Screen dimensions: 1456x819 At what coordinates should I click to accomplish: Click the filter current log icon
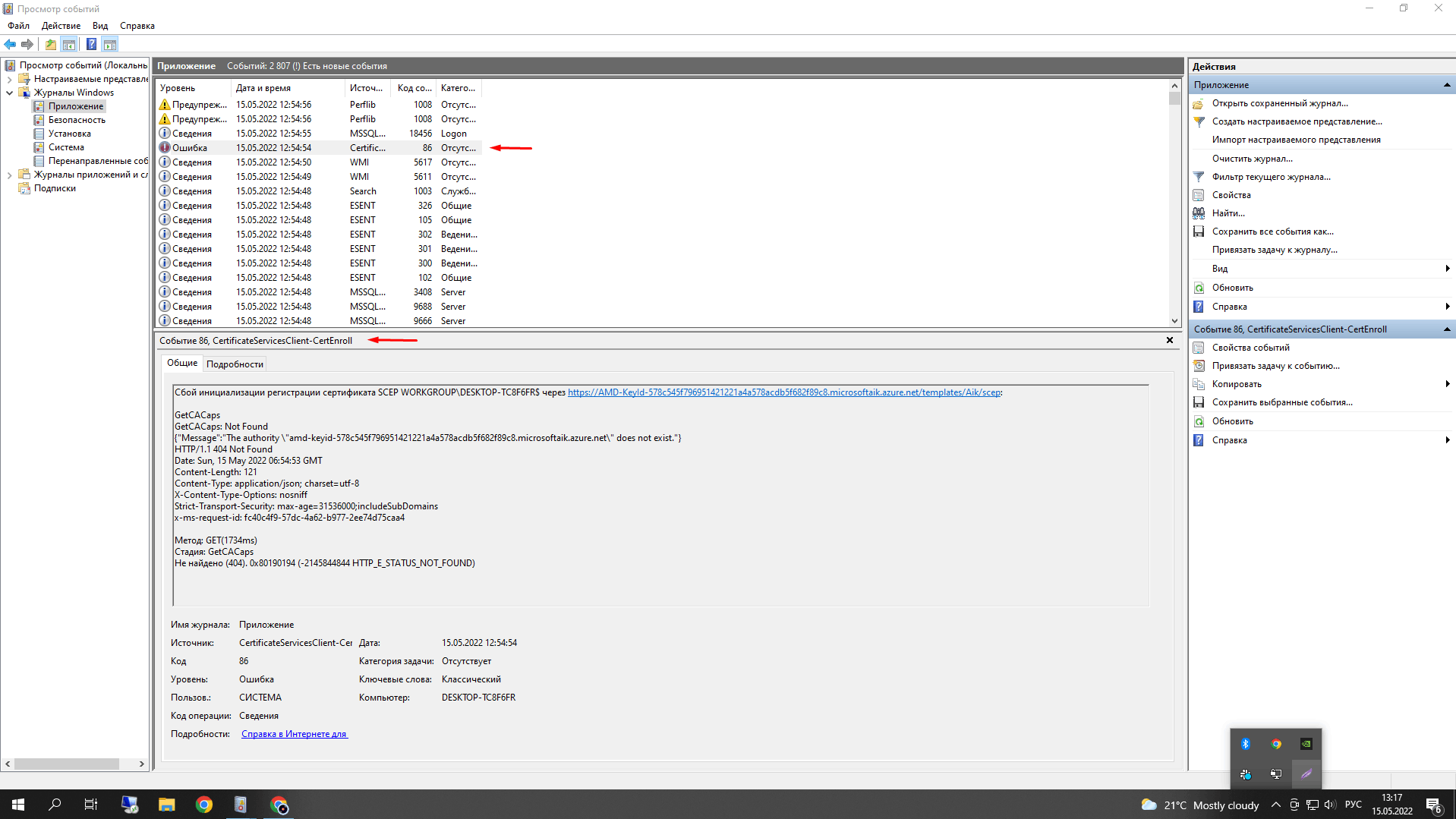click(1199, 177)
